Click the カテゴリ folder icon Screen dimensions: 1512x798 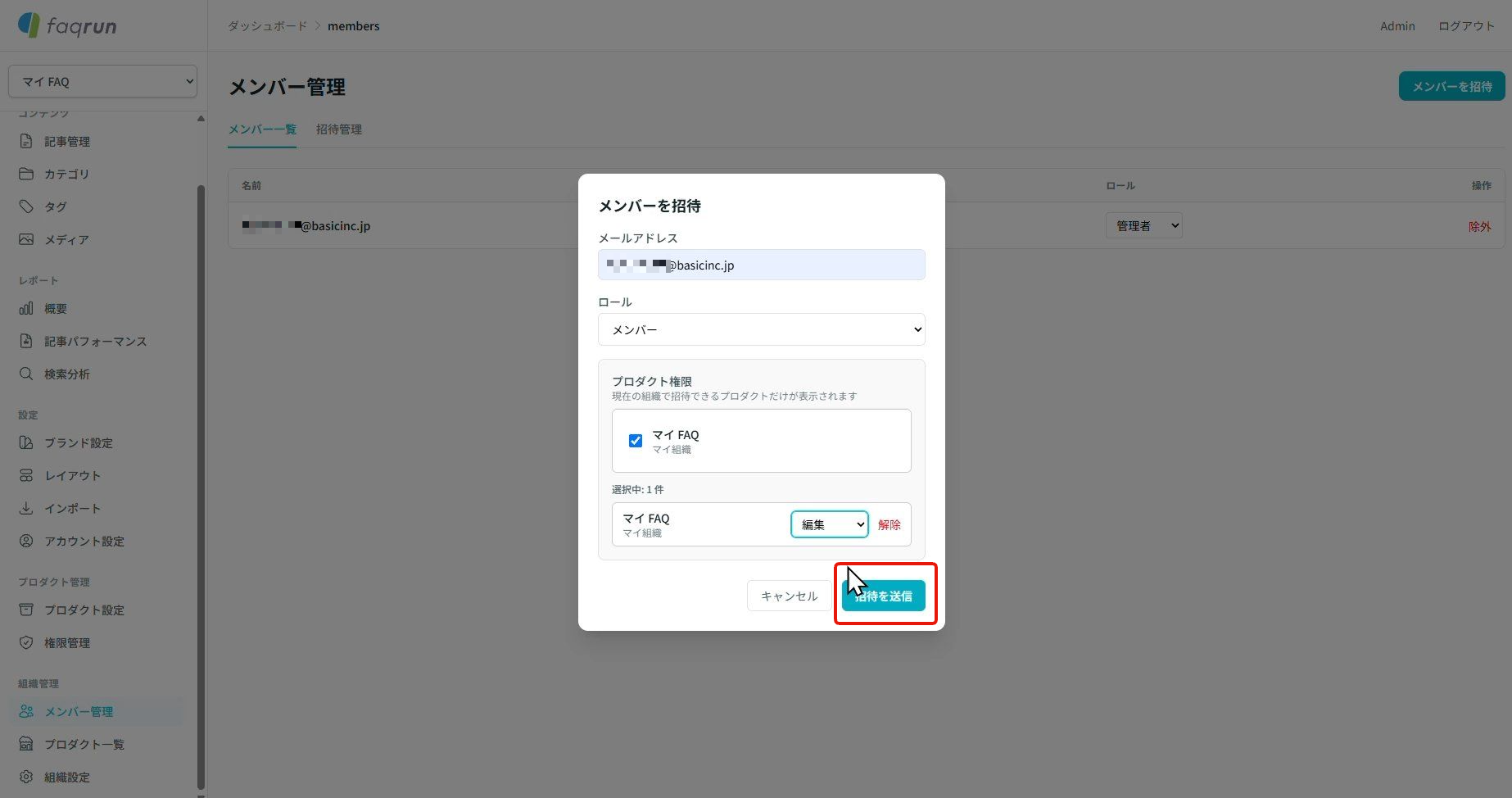26,174
